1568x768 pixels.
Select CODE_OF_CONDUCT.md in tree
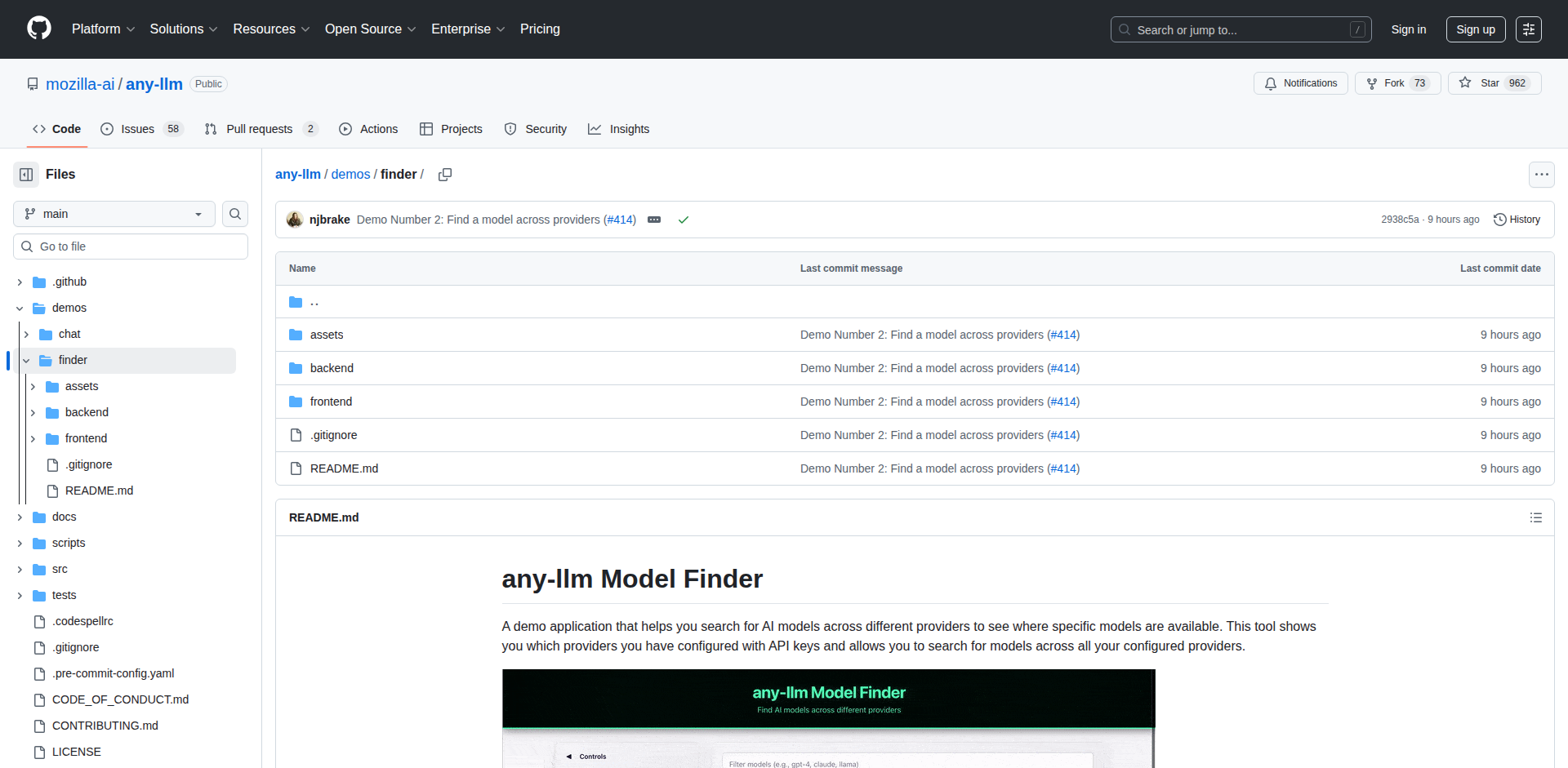click(x=120, y=699)
